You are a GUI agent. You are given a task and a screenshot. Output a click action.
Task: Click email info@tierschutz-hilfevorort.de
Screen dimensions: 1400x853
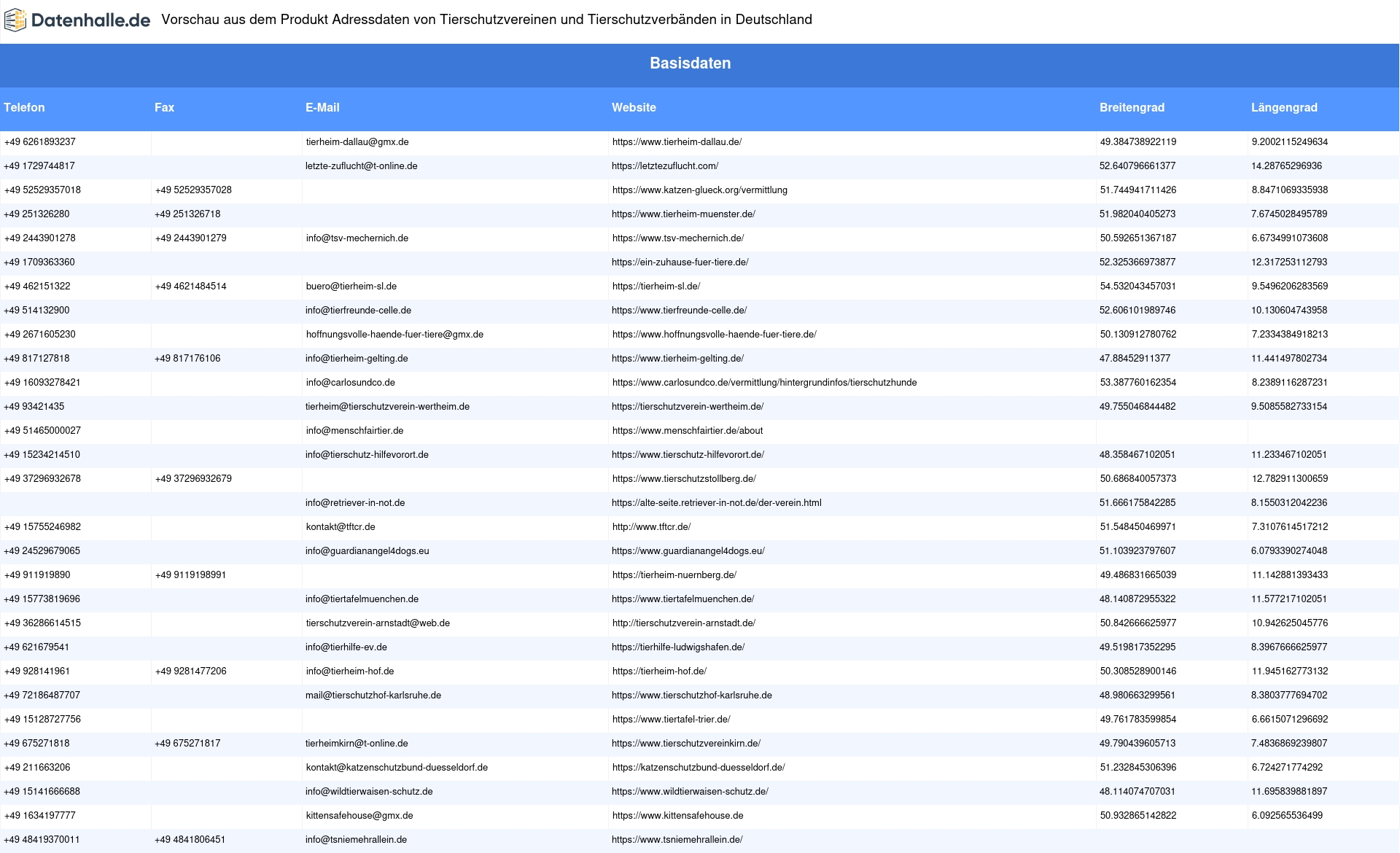(x=367, y=455)
